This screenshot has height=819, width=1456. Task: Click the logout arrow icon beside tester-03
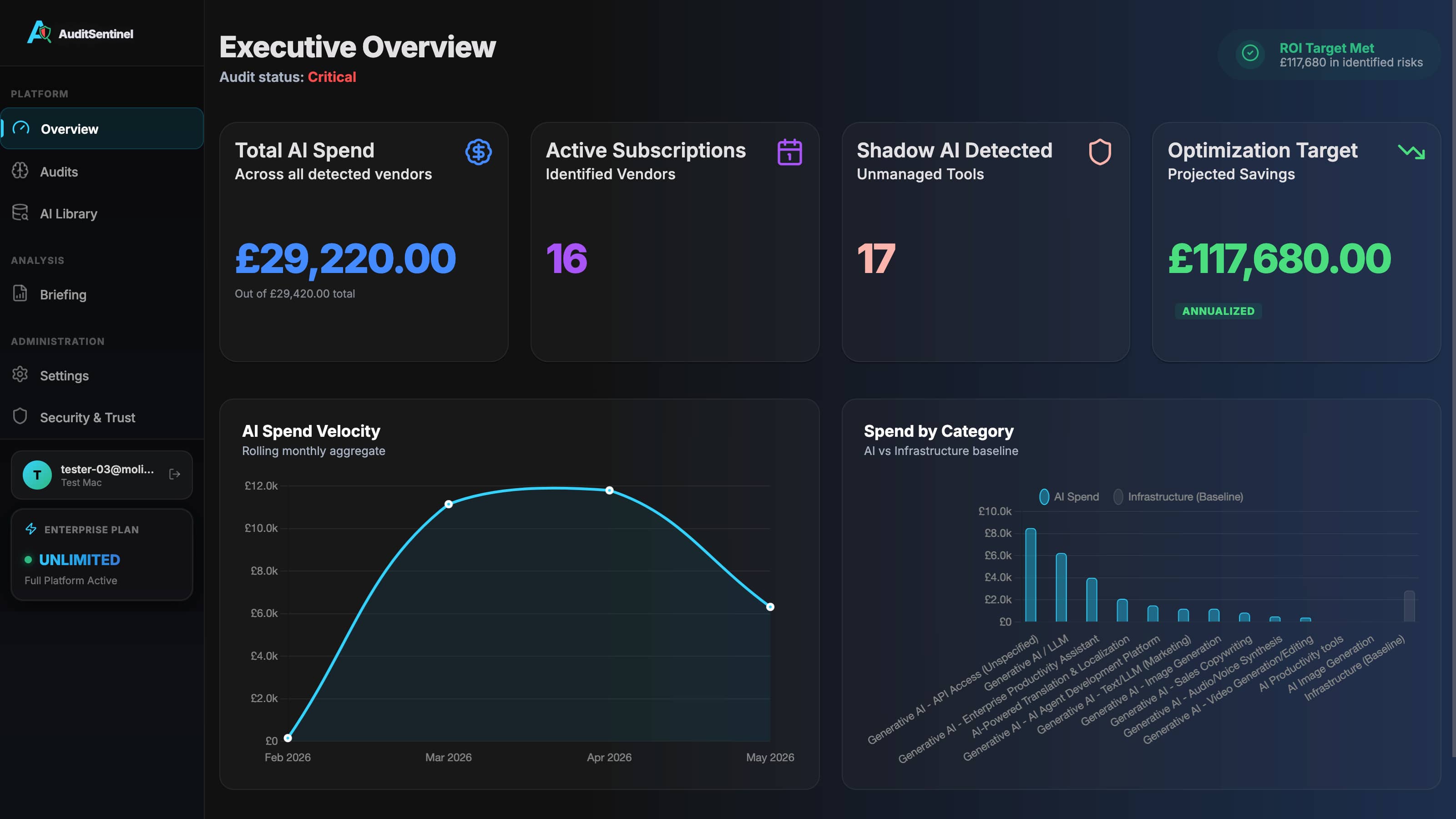point(175,474)
